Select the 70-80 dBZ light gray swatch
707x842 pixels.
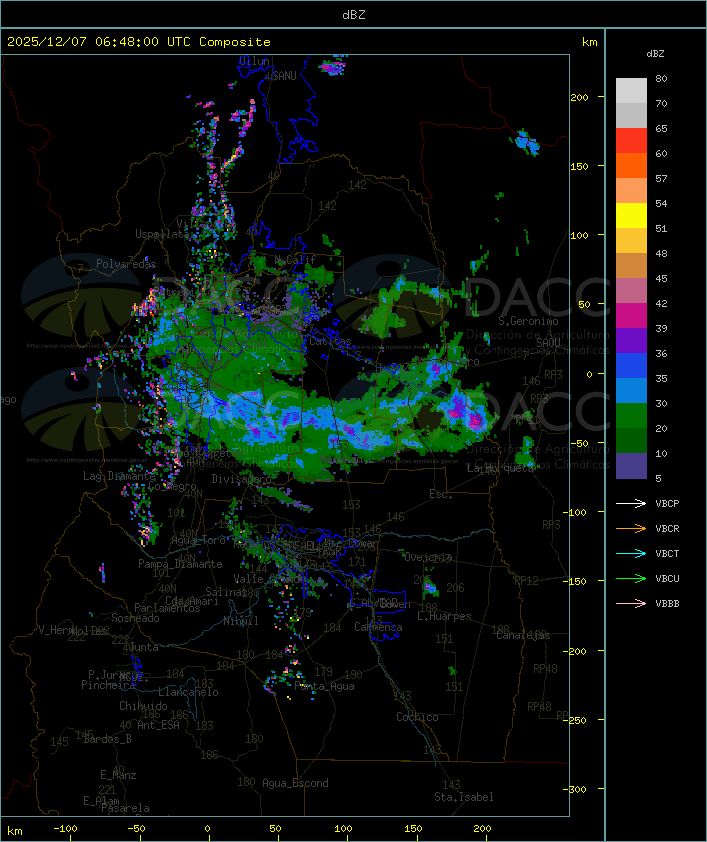[631, 91]
